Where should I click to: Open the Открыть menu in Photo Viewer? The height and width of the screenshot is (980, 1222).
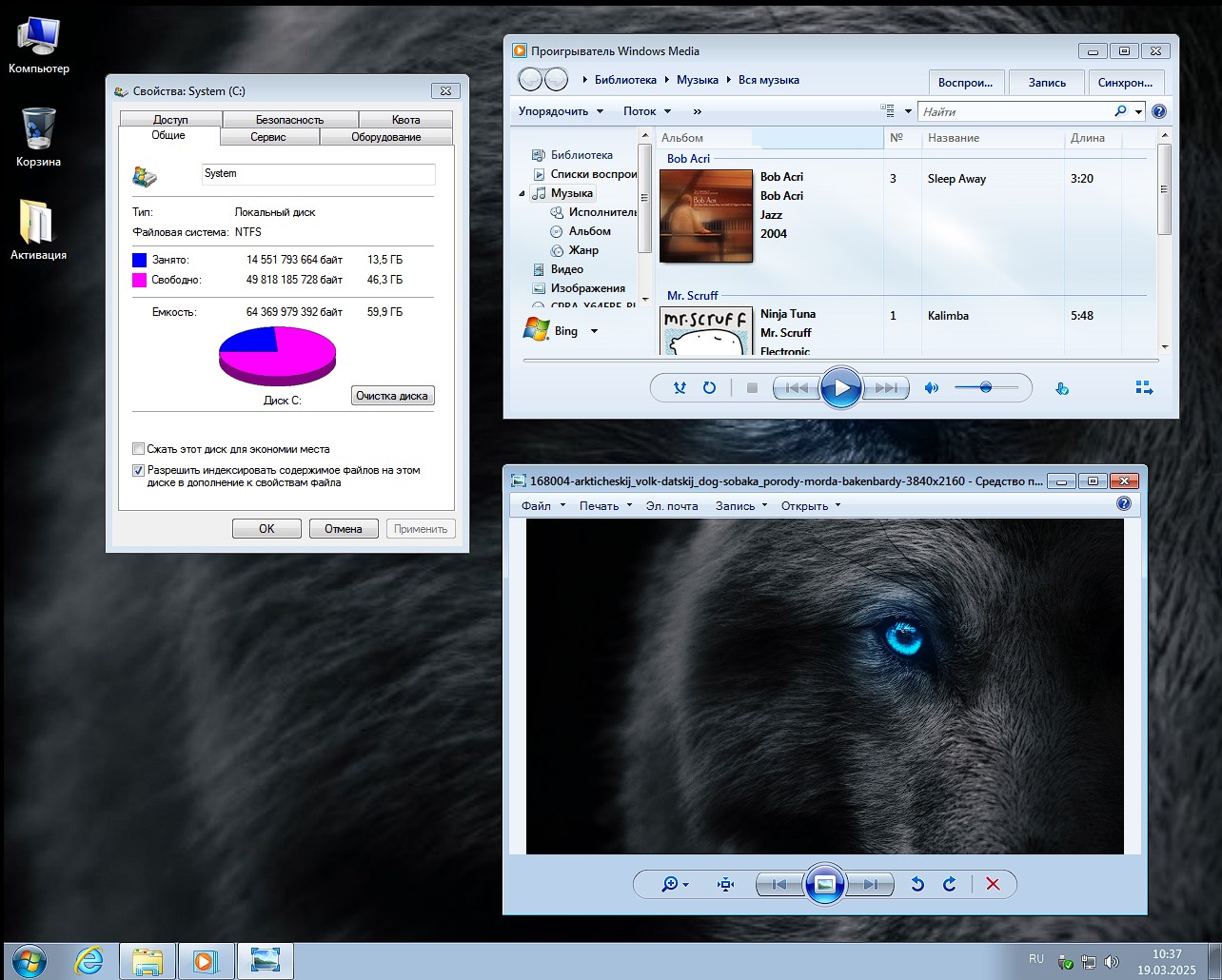coord(811,506)
